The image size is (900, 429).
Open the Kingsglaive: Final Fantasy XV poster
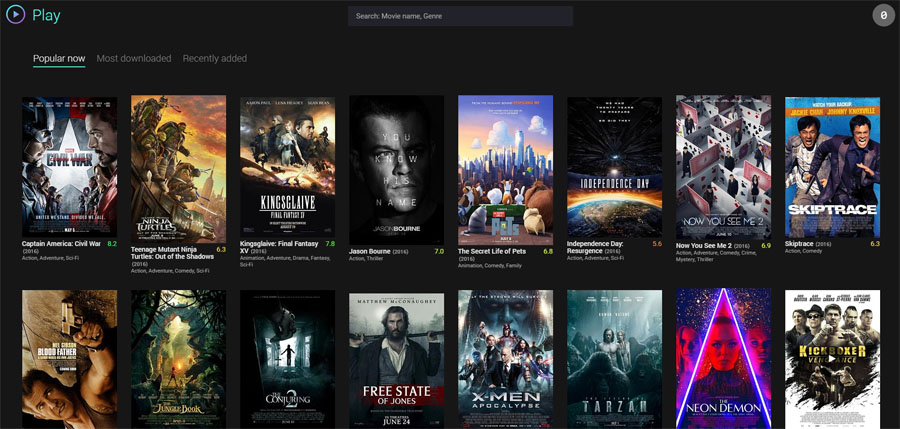tap(288, 167)
